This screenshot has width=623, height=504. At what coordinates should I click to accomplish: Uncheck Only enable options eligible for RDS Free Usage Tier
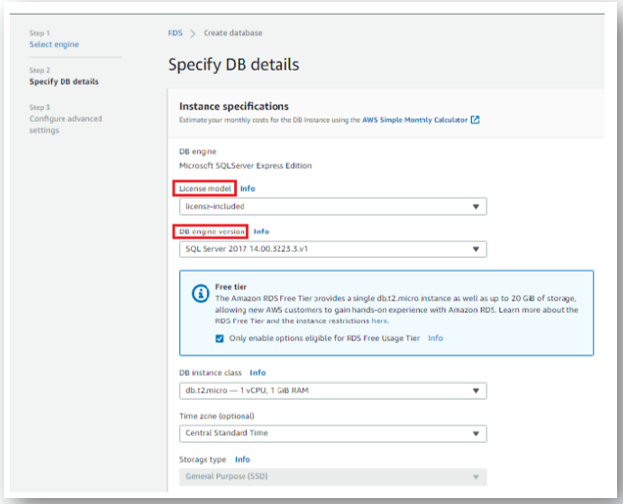(x=219, y=338)
